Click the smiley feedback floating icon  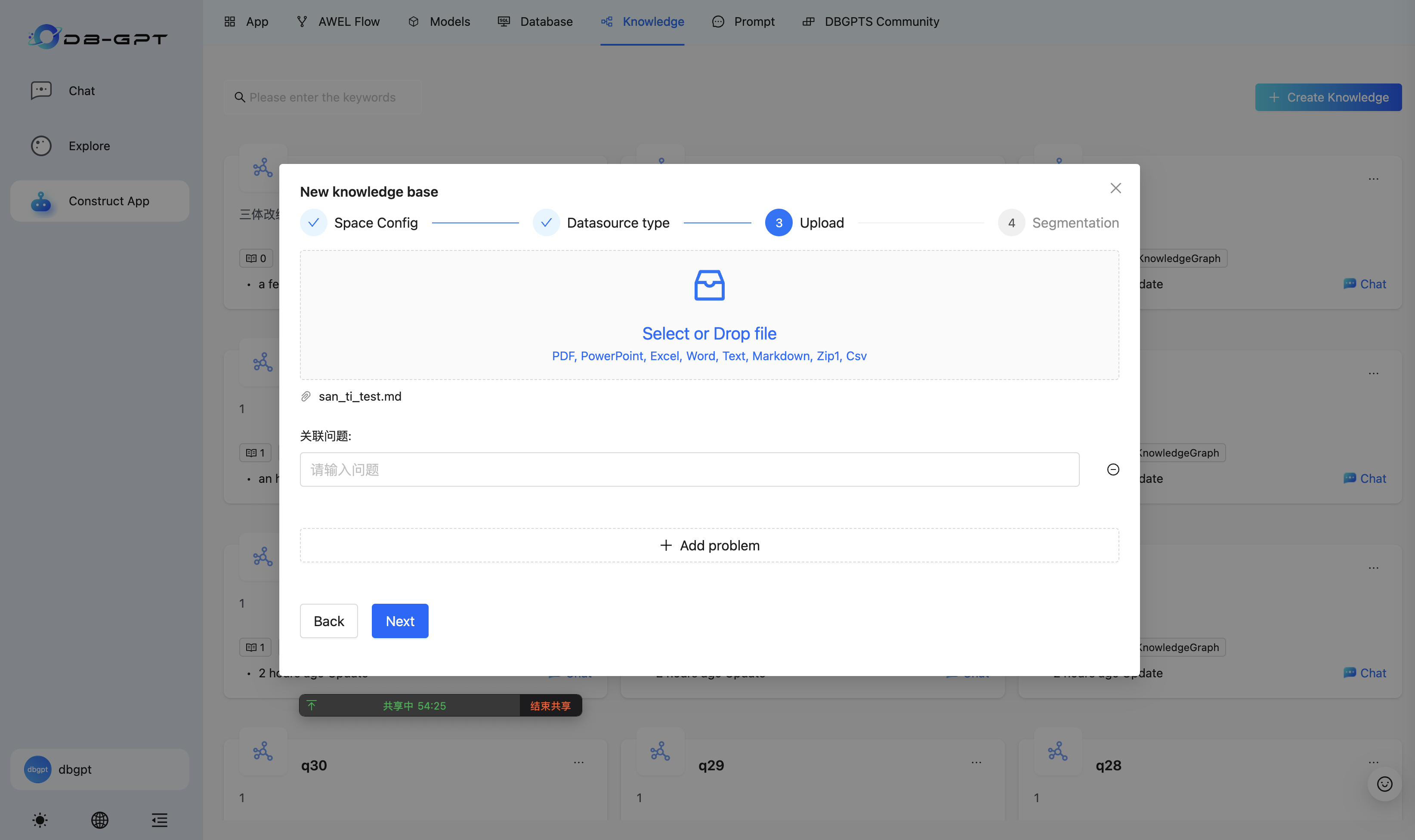(x=1384, y=784)
